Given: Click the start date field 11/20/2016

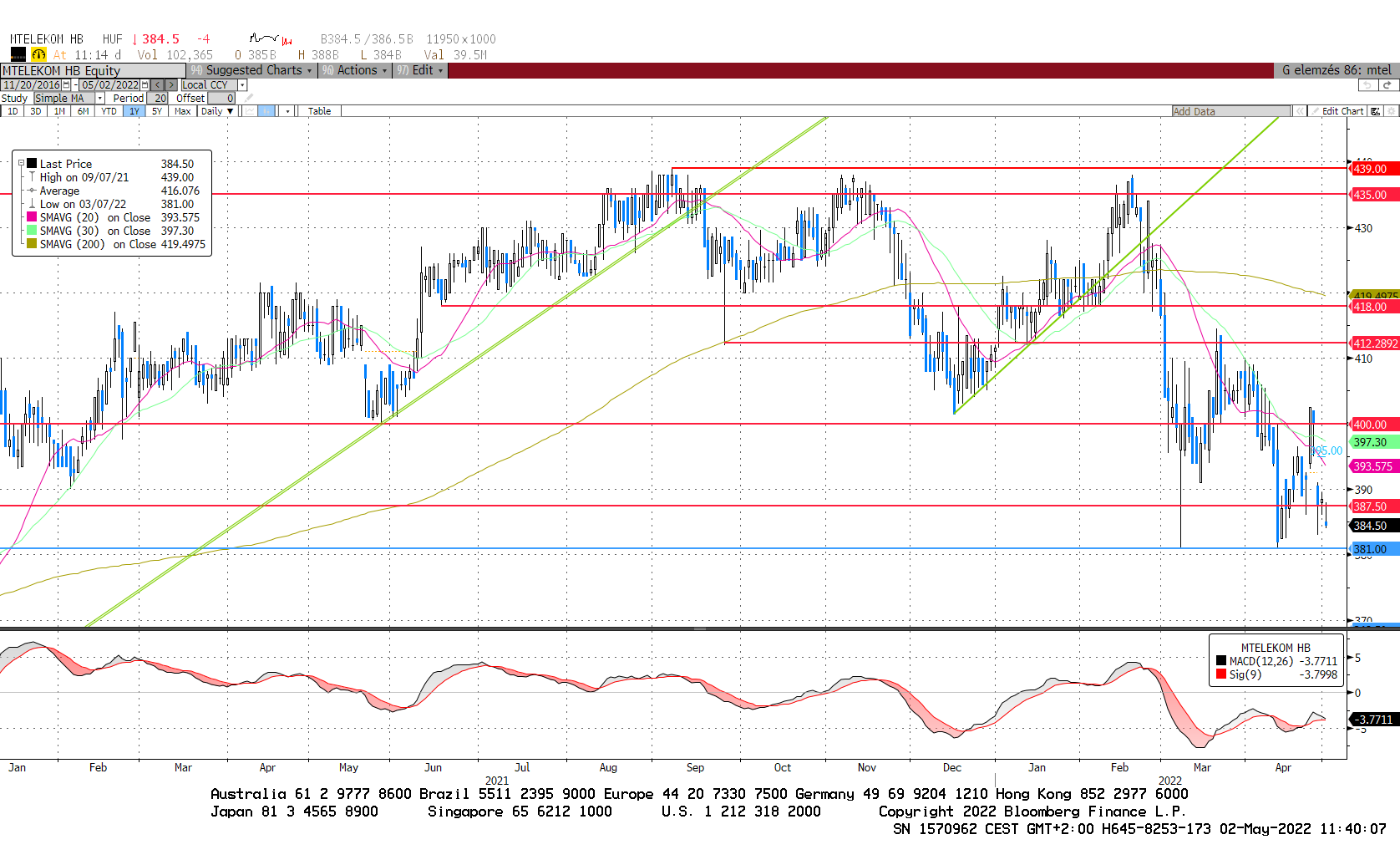Looking at the screenshot, I should coord(32,85).
